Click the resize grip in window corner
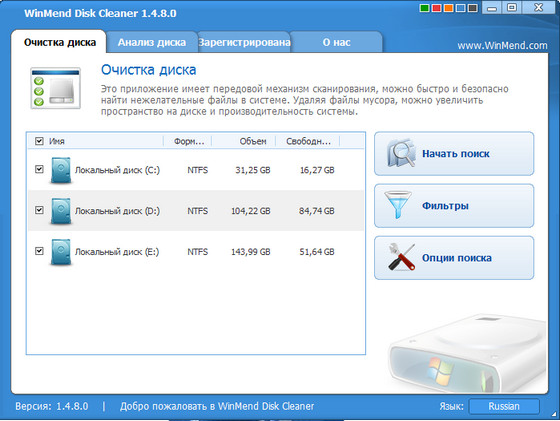This screenshot has height=421, width=560. (555, 415)
